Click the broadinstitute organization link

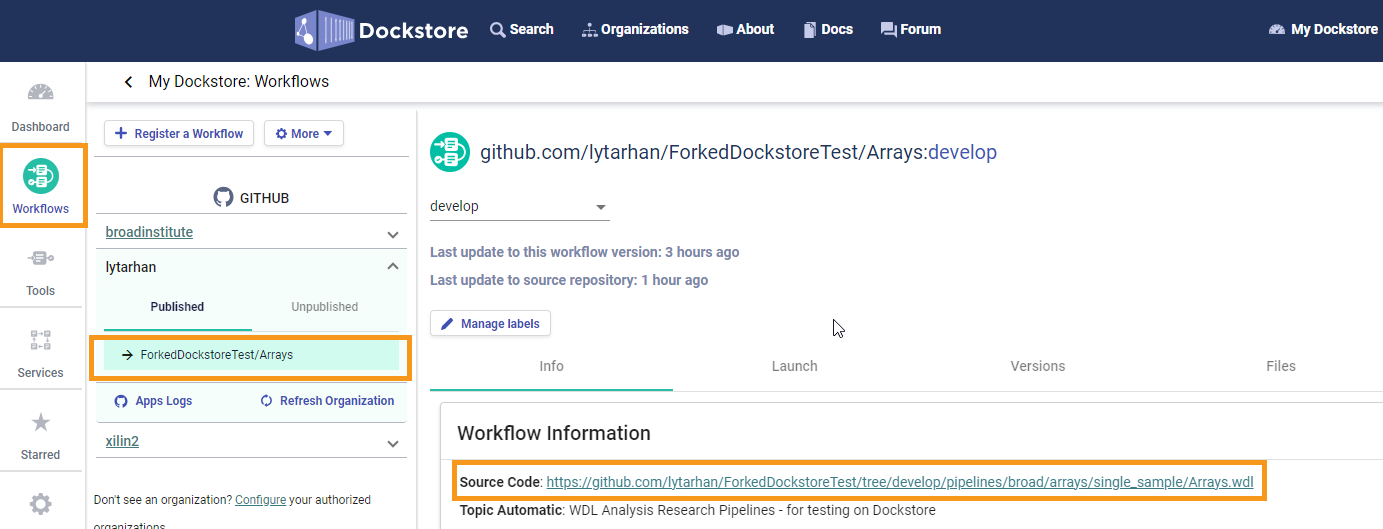[x=149, y=232]
